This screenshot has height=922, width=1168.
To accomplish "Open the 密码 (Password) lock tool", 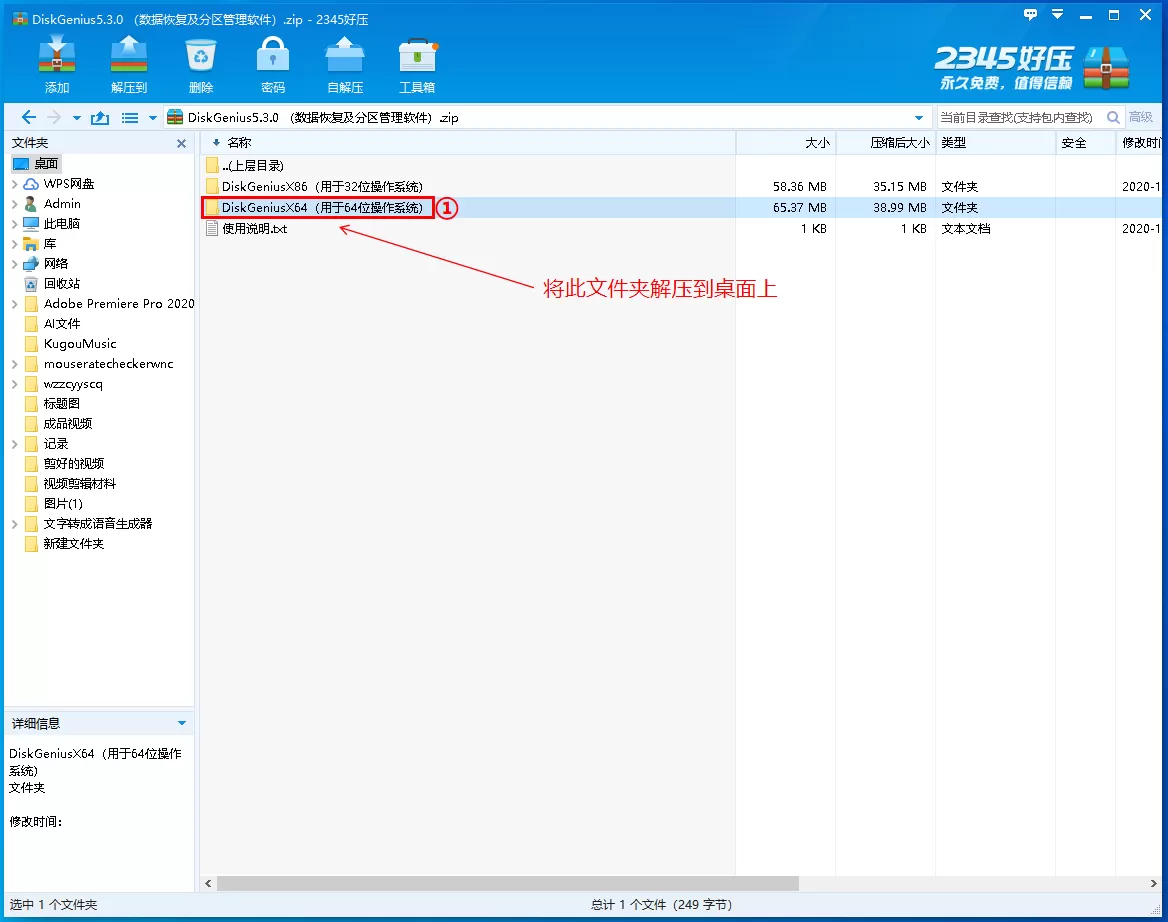I will pyautogui.click(x=273, y=61).
